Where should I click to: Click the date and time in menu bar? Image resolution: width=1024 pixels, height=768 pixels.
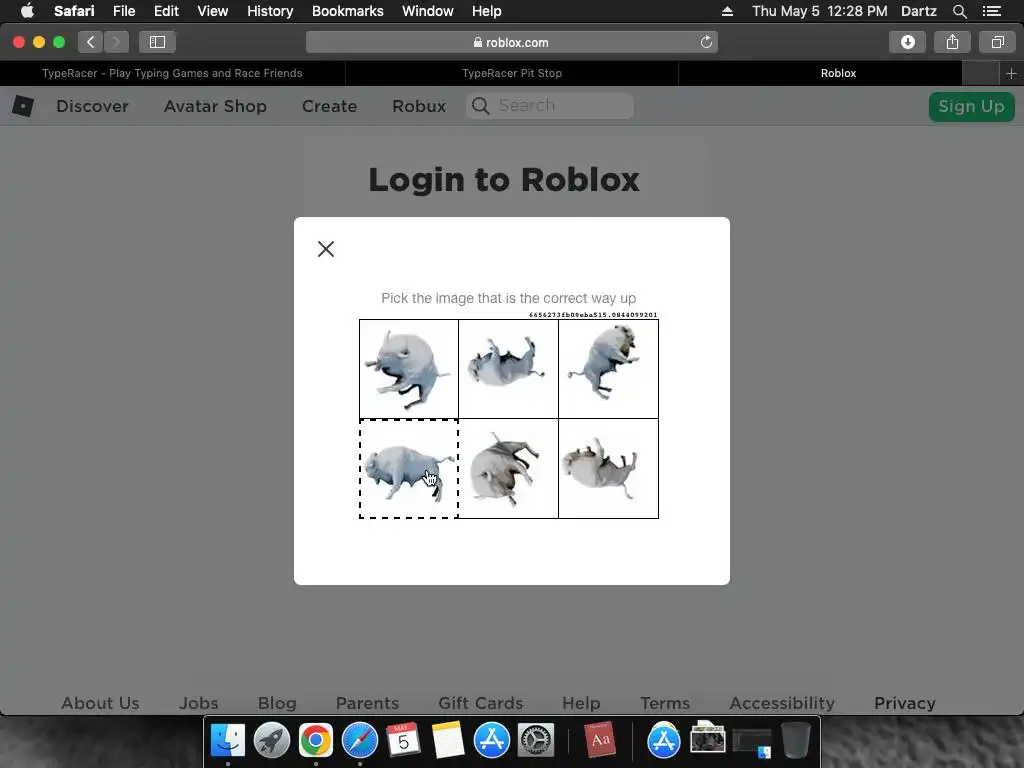(x=820, y=11)
